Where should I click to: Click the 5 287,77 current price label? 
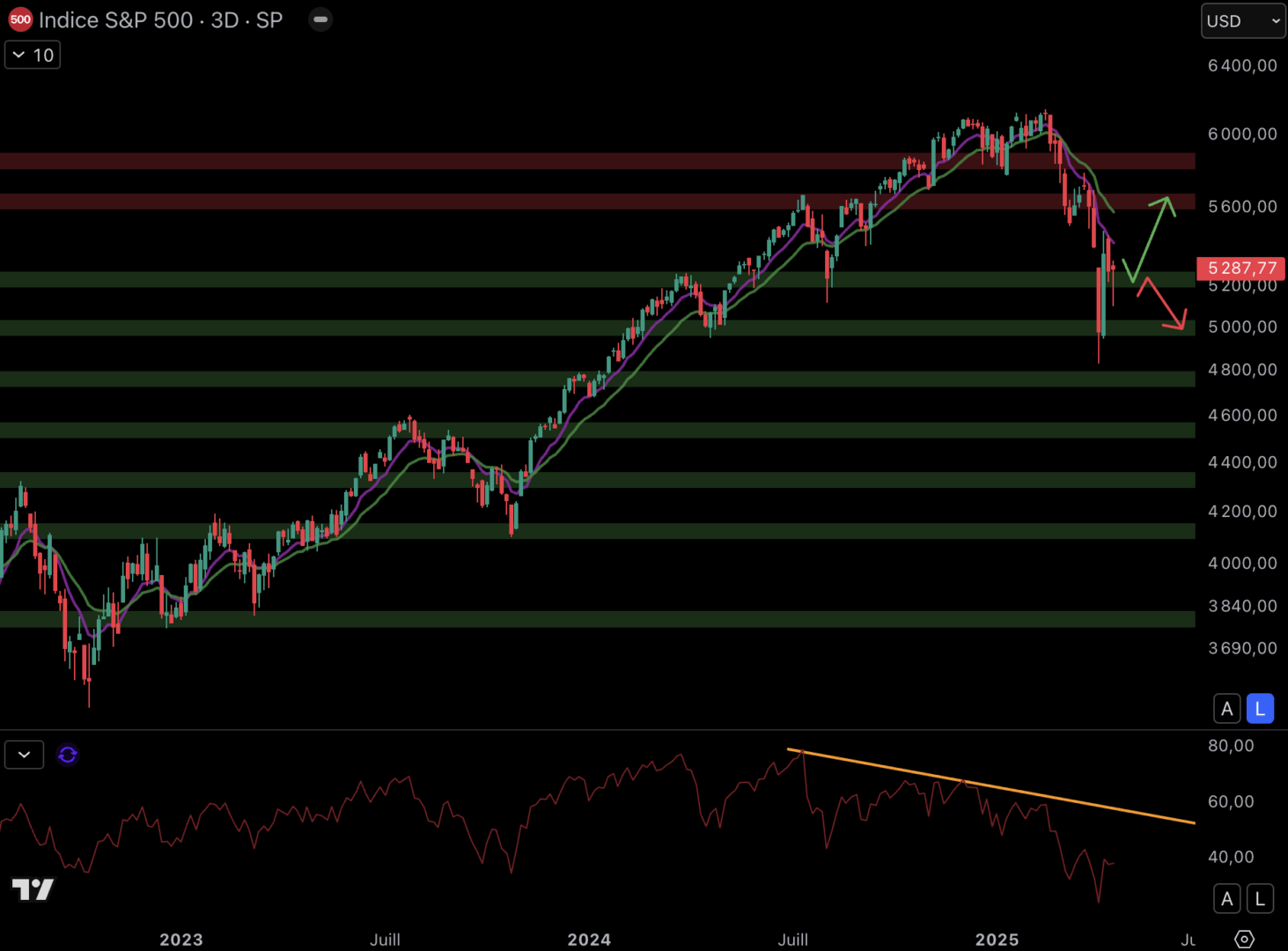pos(1240,268)
